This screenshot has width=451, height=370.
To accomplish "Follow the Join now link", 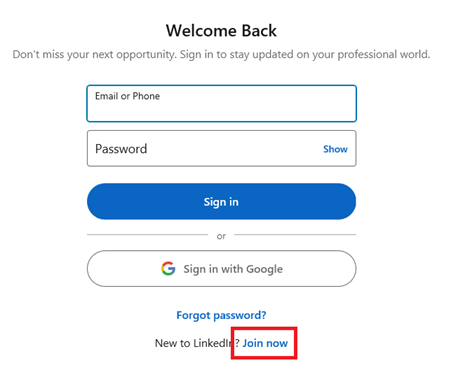I will [265, 343].
